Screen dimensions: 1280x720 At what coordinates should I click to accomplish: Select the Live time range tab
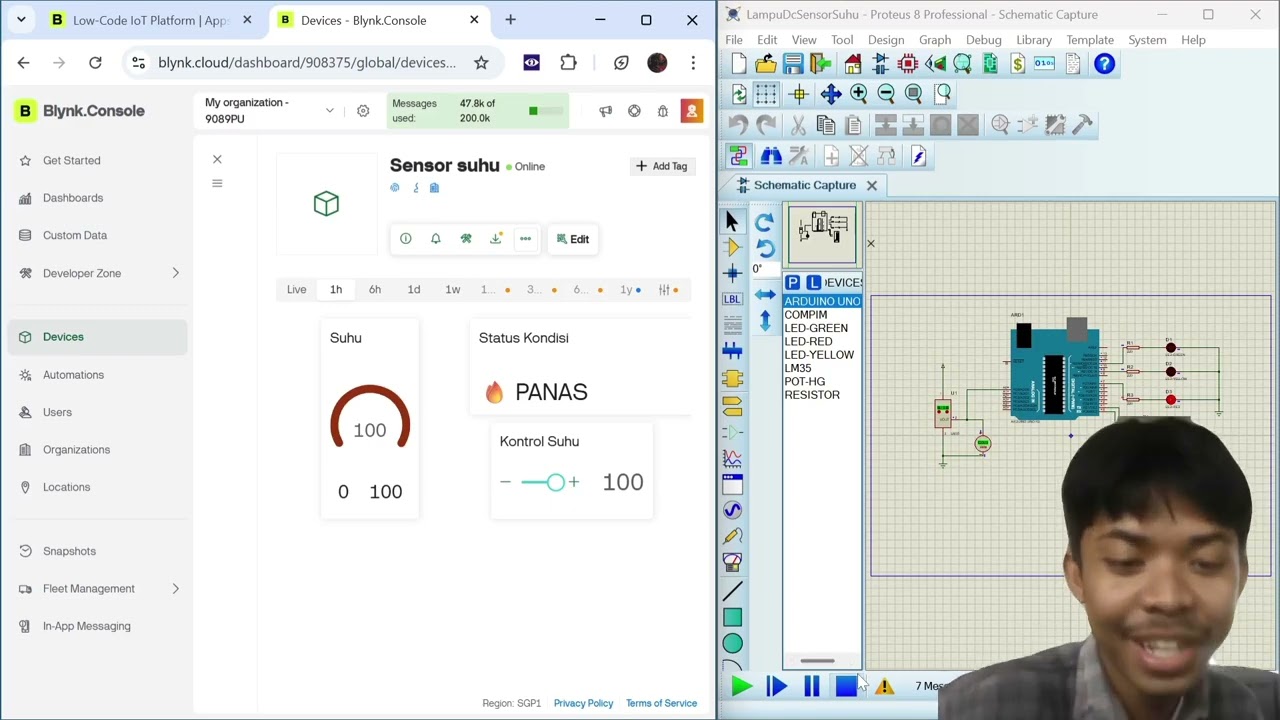pyautogui.click(x=297, y=290)
